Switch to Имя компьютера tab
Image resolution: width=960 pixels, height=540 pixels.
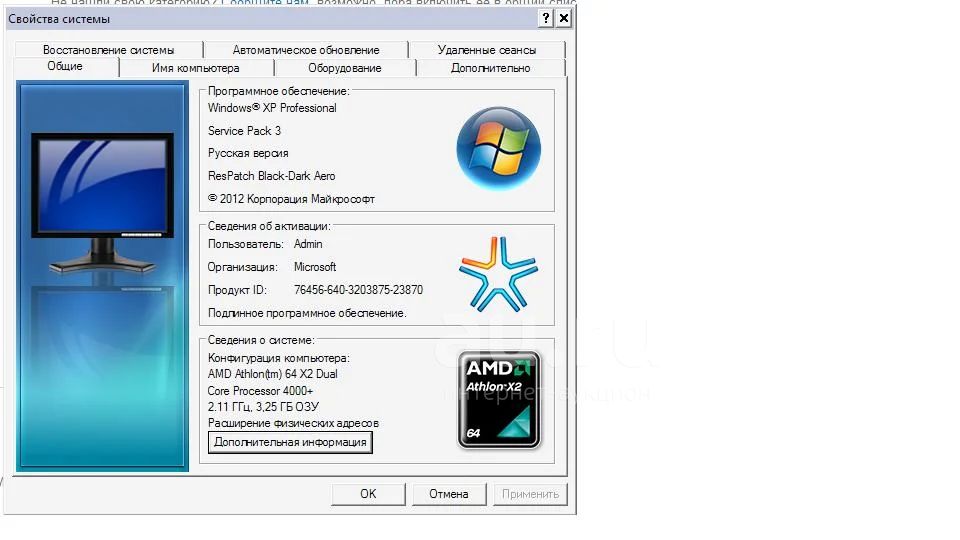(x=195, y=68)
